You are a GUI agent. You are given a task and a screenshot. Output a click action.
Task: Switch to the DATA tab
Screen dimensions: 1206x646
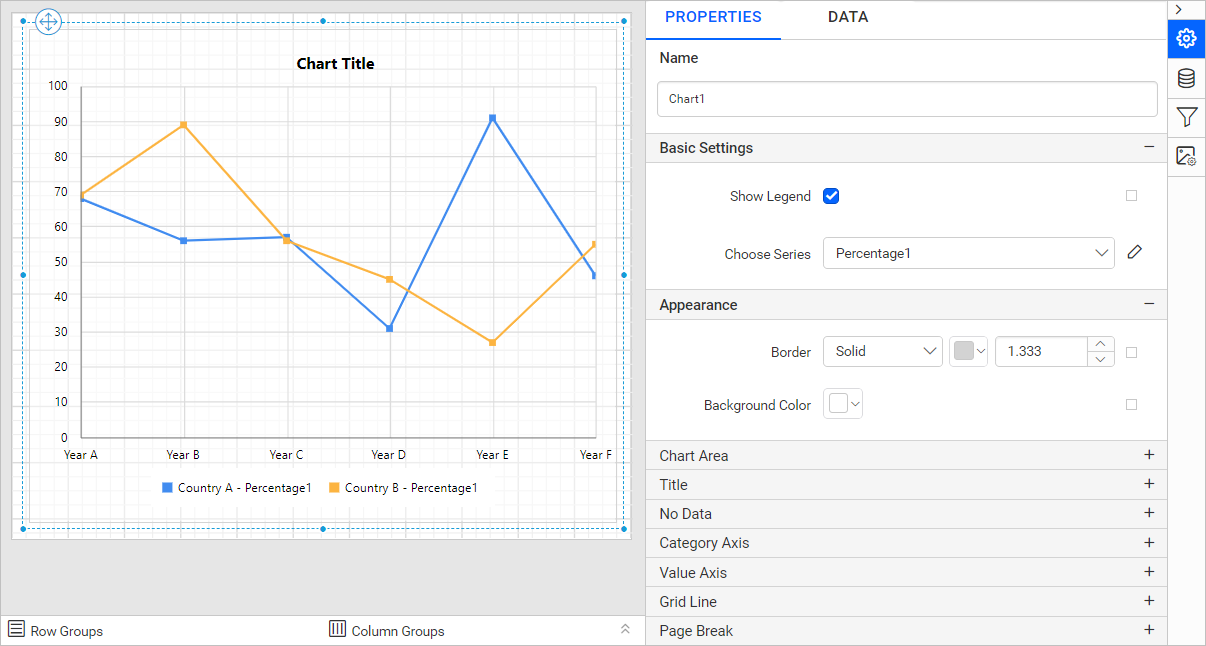point(848,17)
